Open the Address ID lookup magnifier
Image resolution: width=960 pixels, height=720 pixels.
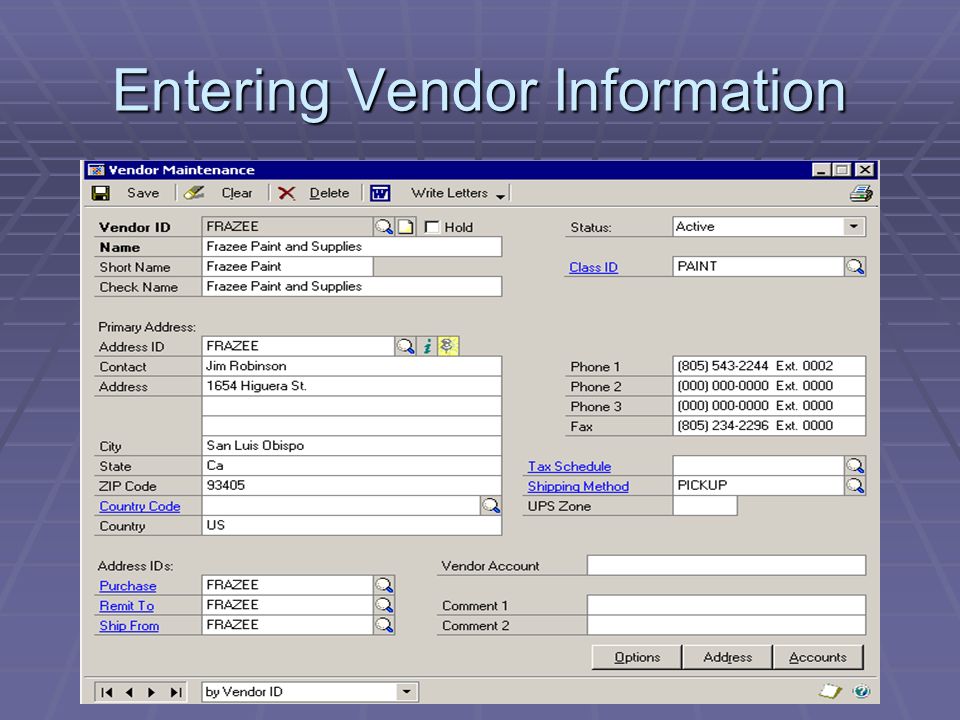tap(405, 347)
